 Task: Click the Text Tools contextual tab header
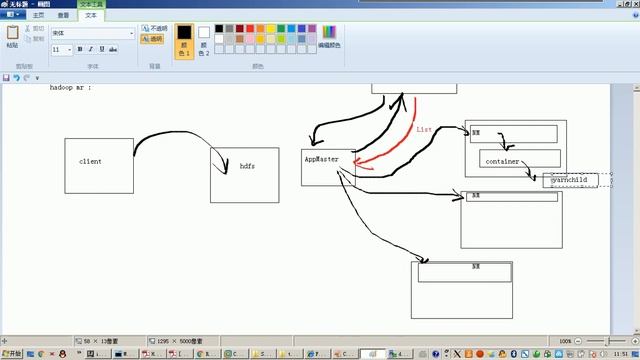click(x=91, y=4)
